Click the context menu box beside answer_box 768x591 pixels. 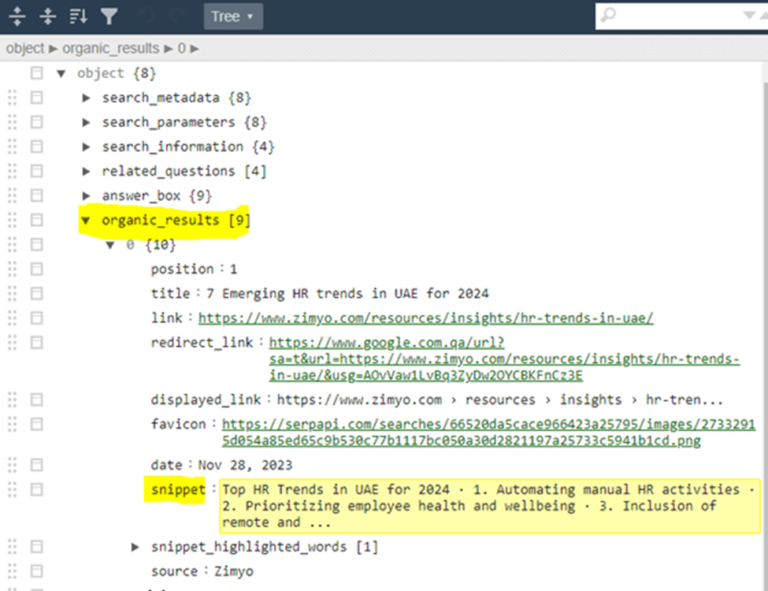[37, 195]
